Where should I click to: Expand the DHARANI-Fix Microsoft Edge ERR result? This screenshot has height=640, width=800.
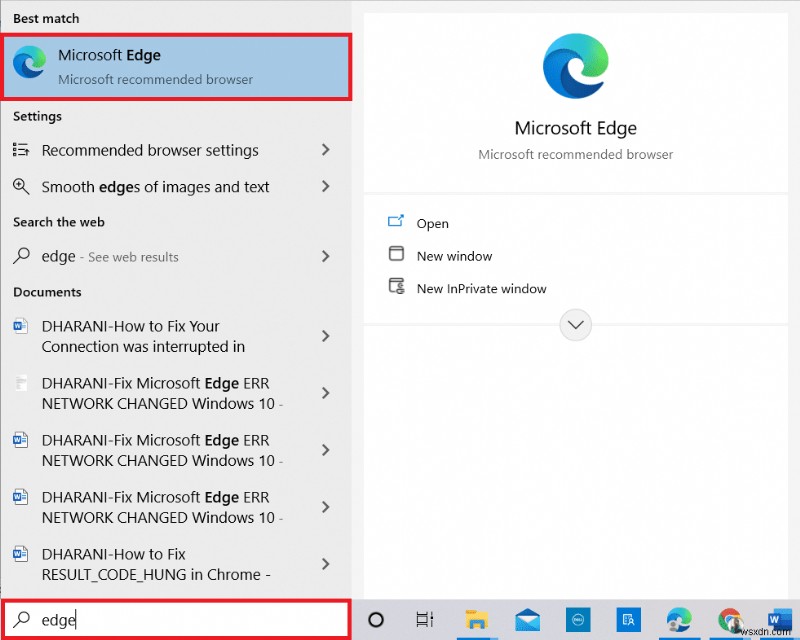tap(326, 393)
